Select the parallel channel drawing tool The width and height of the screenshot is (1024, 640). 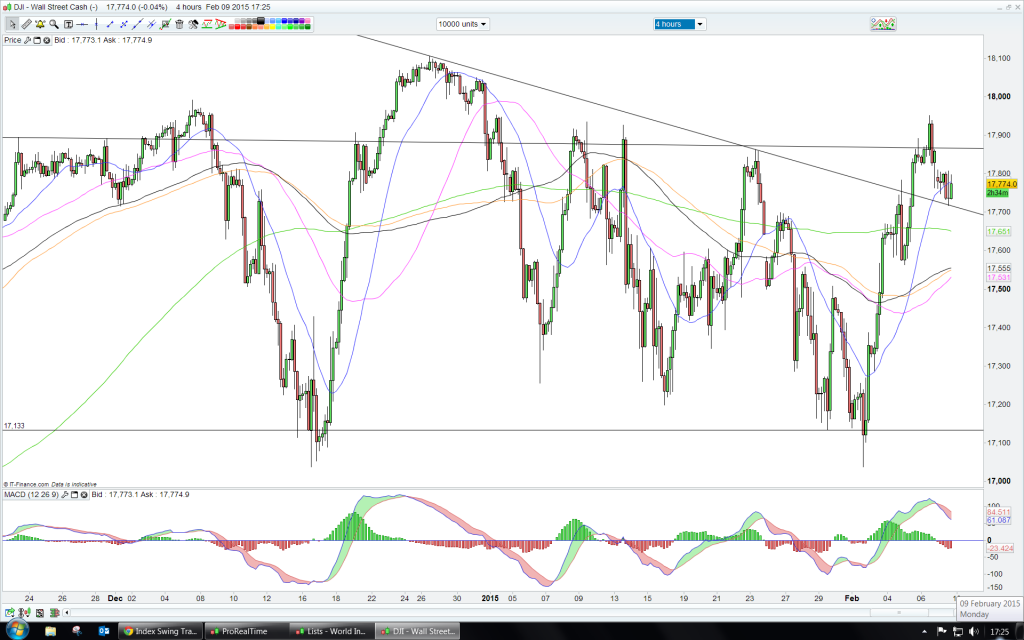[x=151, y=24]
